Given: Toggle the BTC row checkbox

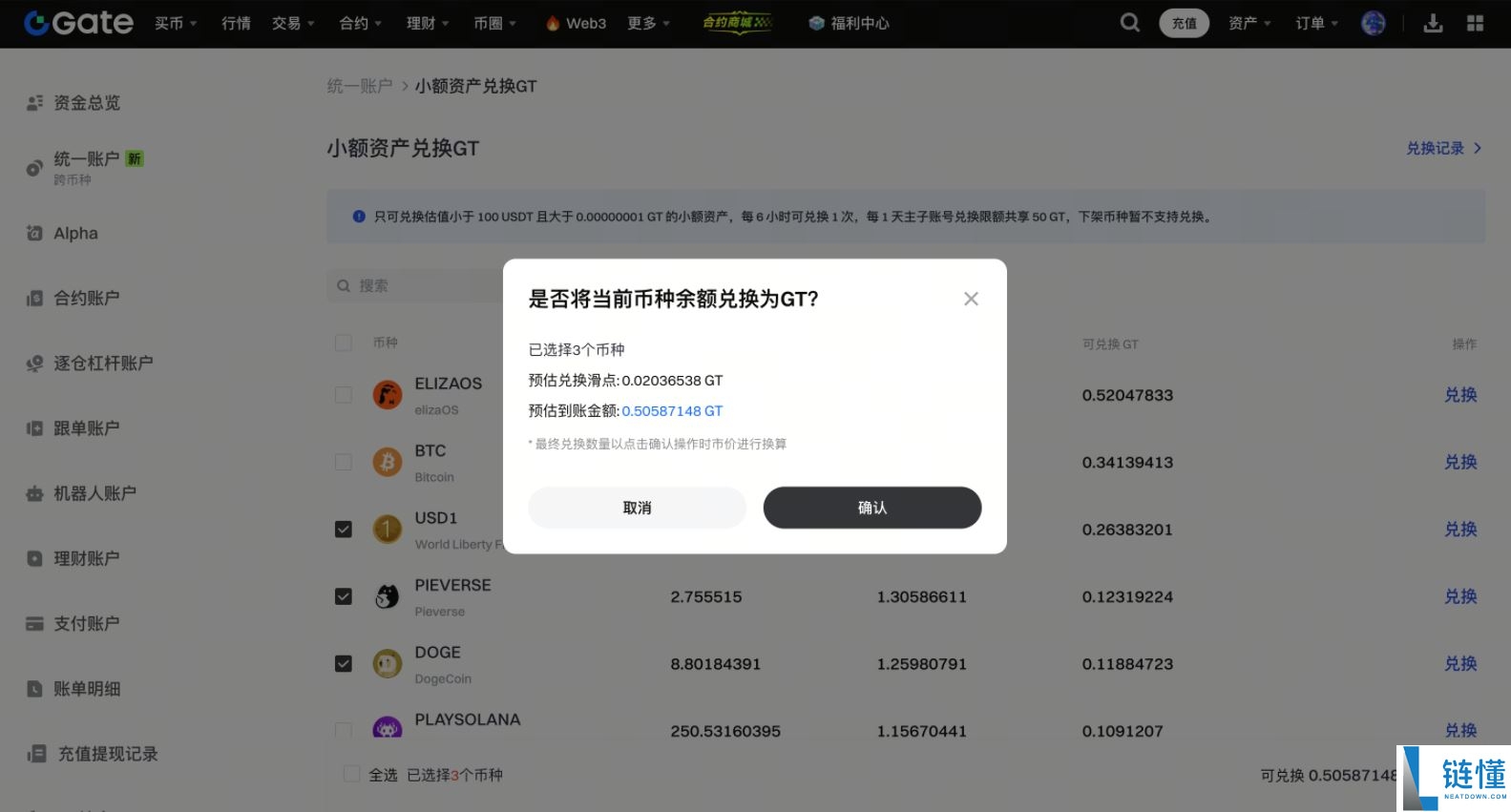Looking at the screenshot, I should tap(344, 462).
